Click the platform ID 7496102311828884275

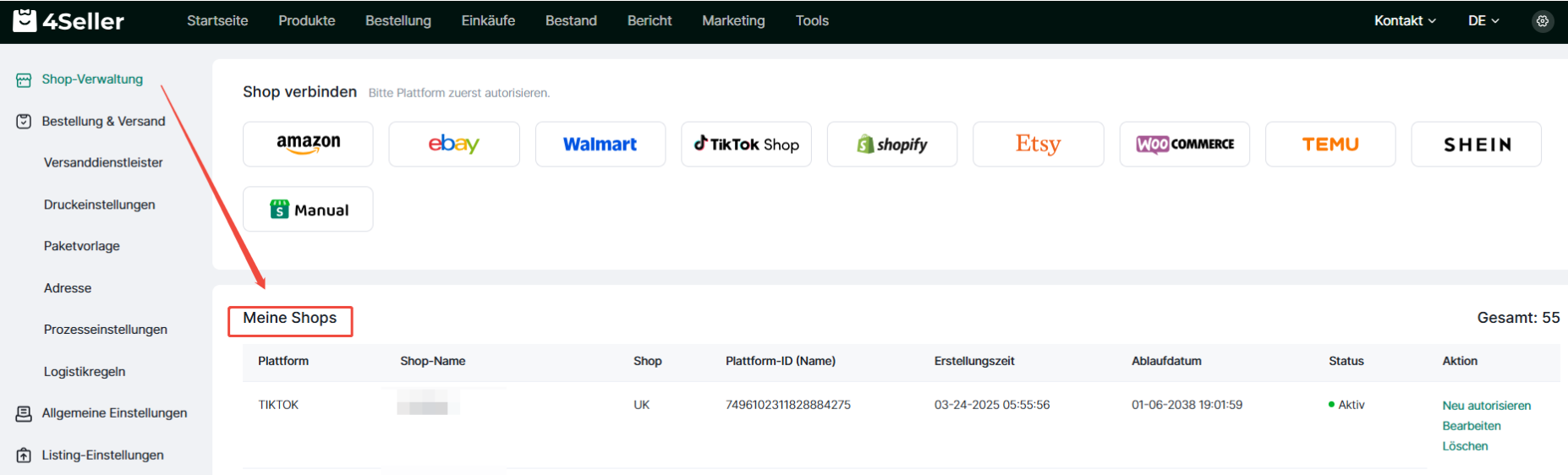pos(788,405)
